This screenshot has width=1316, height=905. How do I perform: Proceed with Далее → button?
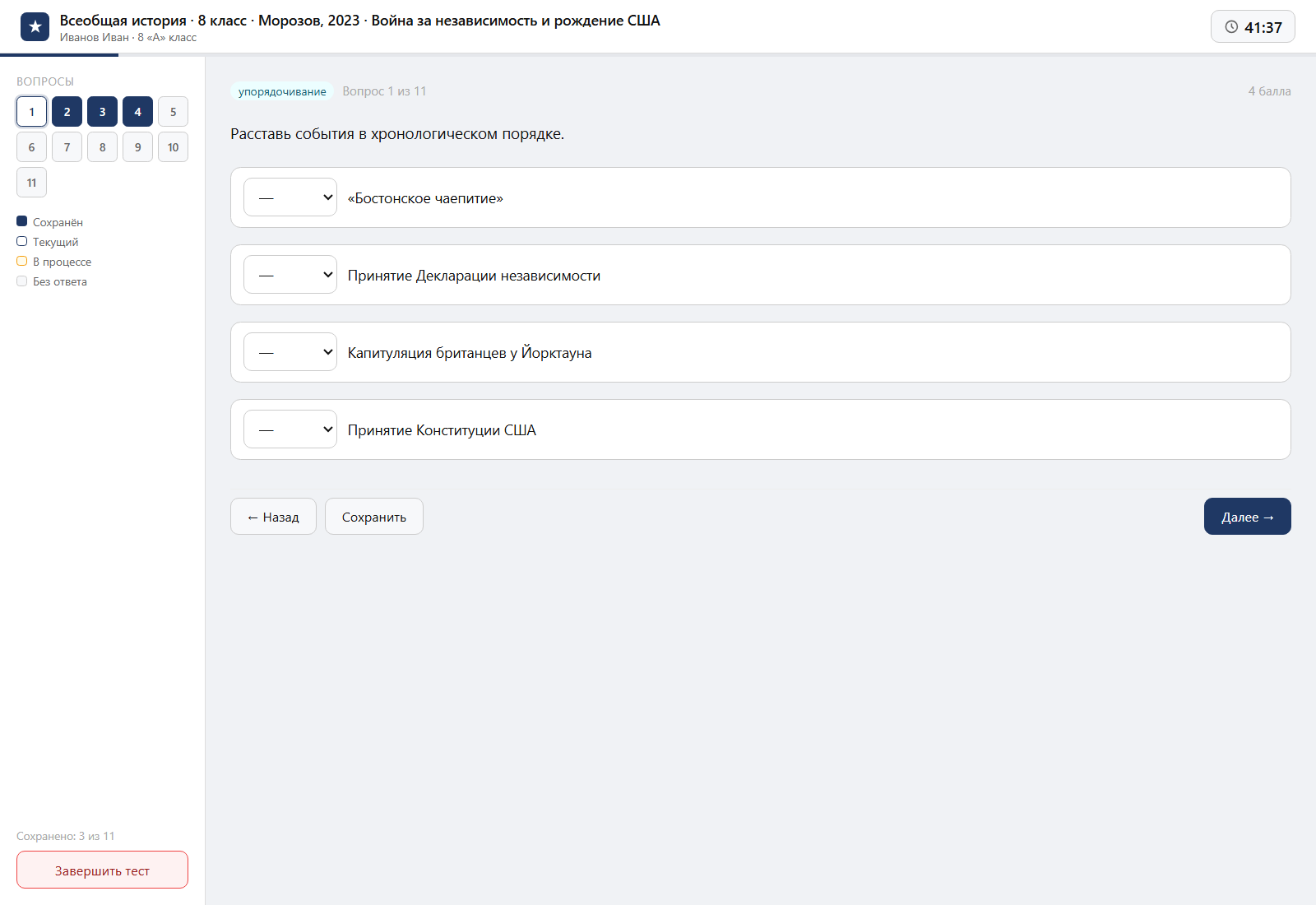point(1247,517)
